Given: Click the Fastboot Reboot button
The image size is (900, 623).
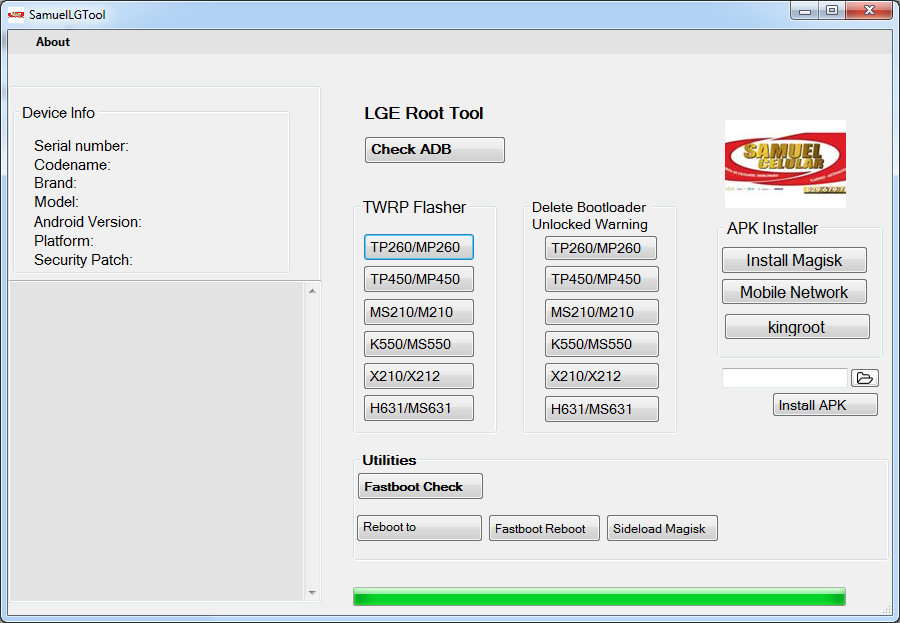Looking at the screenshot, I should click(x=544, y=528).
